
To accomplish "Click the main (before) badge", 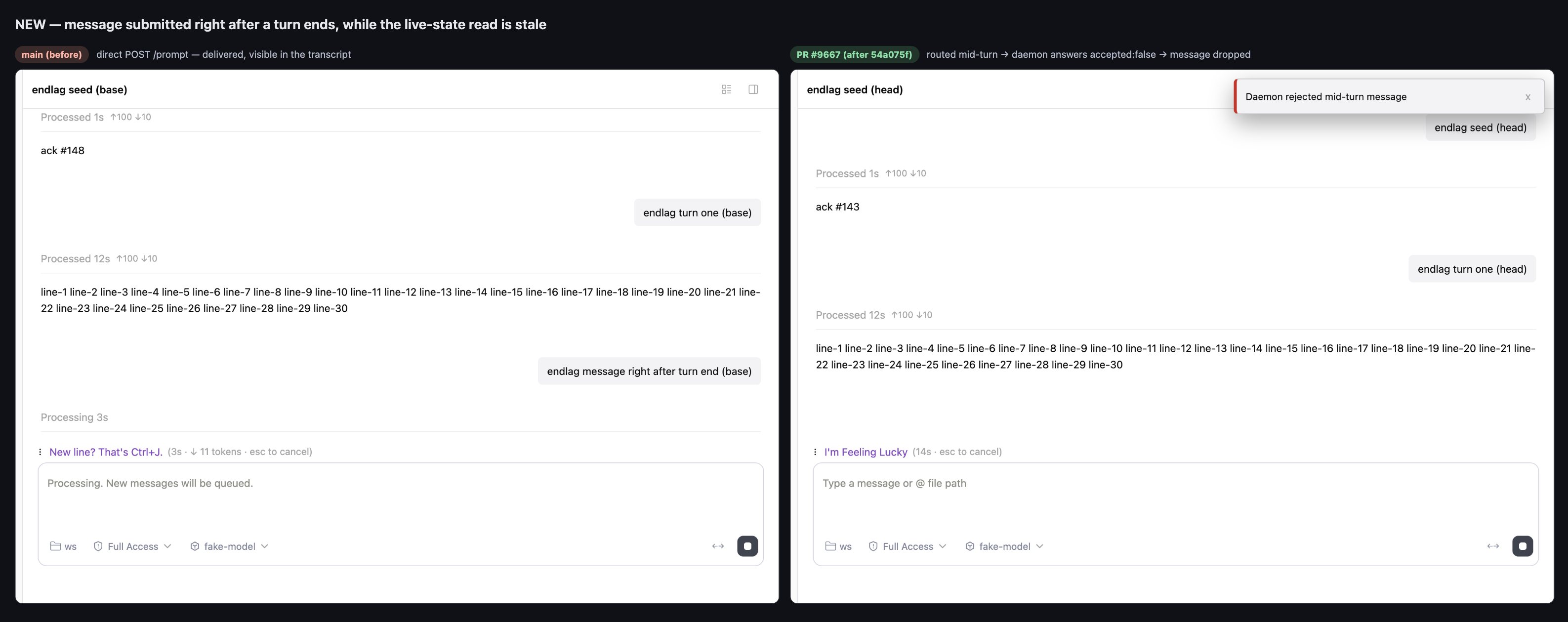I will pyautogui.click(x=52, y=54).
